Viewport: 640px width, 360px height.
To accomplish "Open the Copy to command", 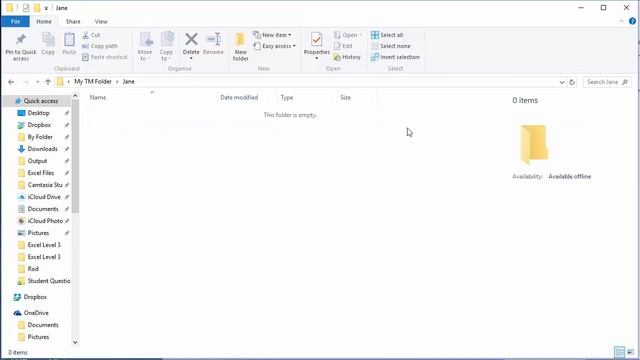I will click(166, 47).
